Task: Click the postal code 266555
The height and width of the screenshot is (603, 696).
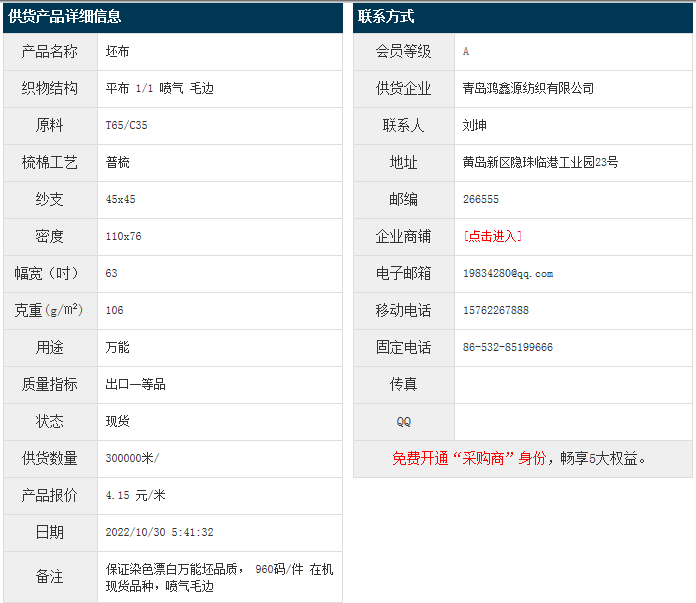Action: coord(481,199)
